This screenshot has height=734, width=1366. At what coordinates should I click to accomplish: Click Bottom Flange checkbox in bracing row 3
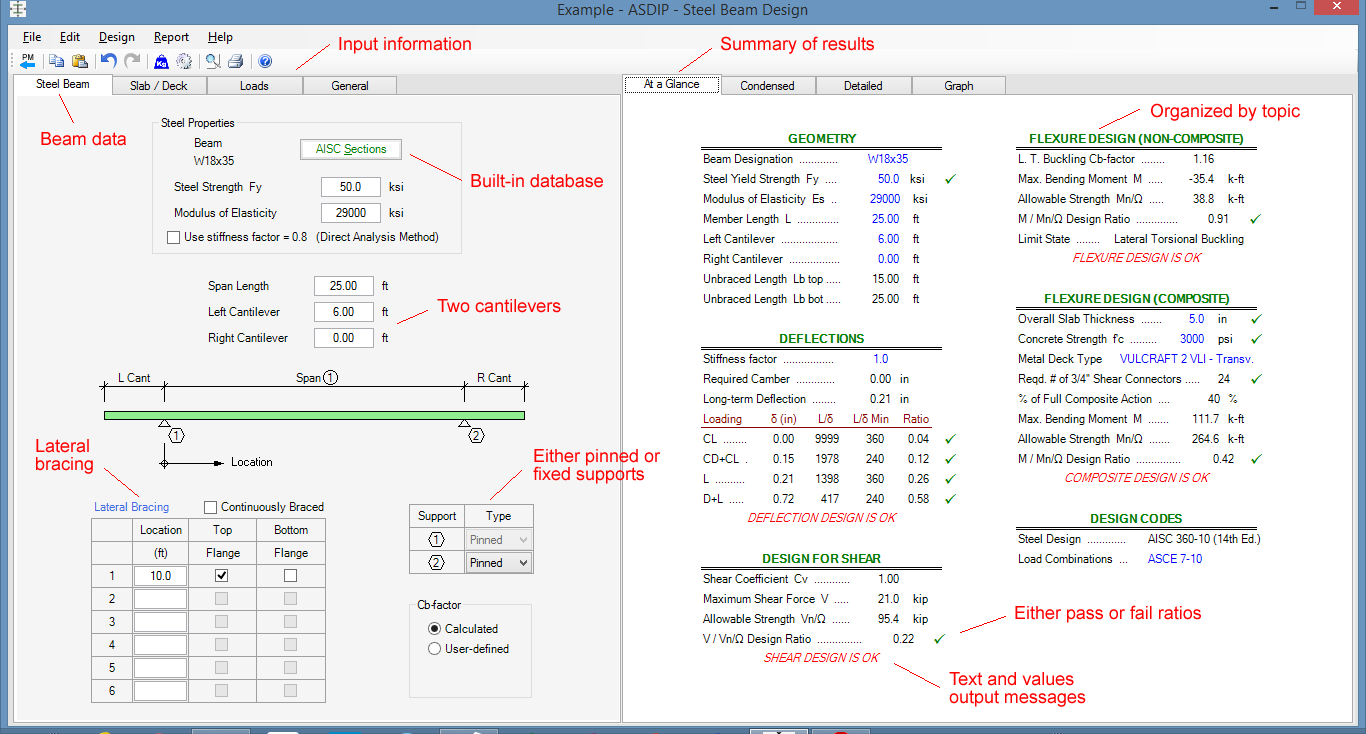(290, 621)
